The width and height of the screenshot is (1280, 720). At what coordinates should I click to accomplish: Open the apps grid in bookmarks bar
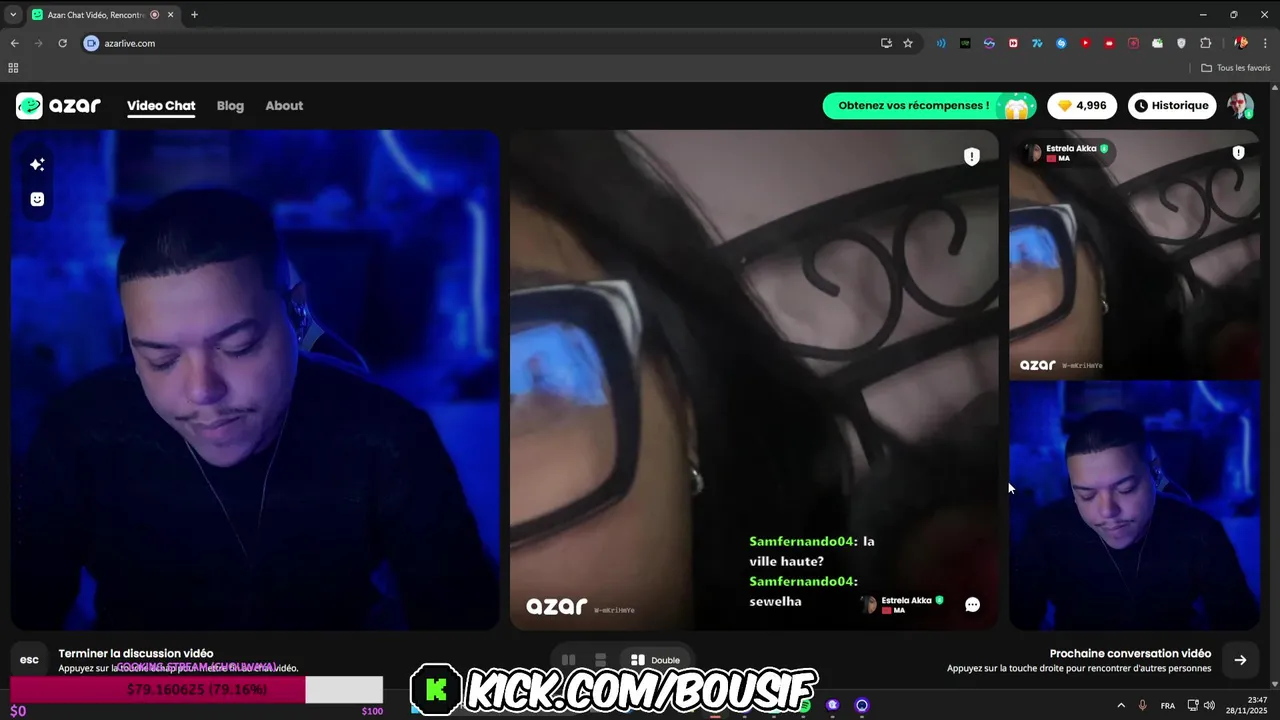13,68
